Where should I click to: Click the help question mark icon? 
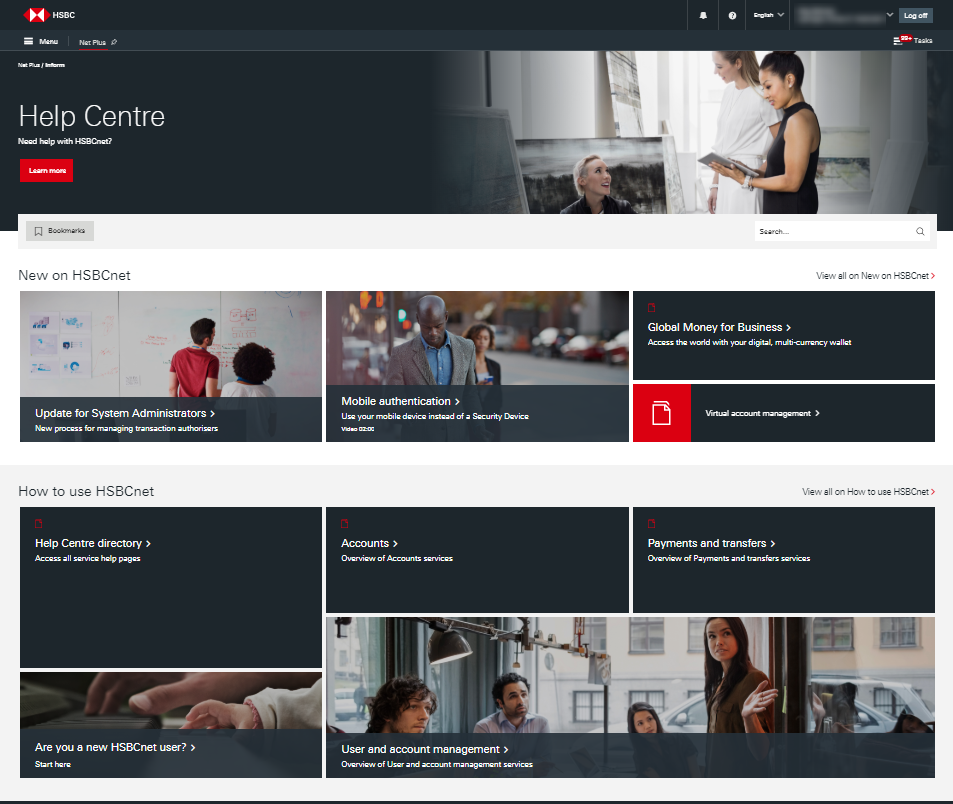click(732, 15)
